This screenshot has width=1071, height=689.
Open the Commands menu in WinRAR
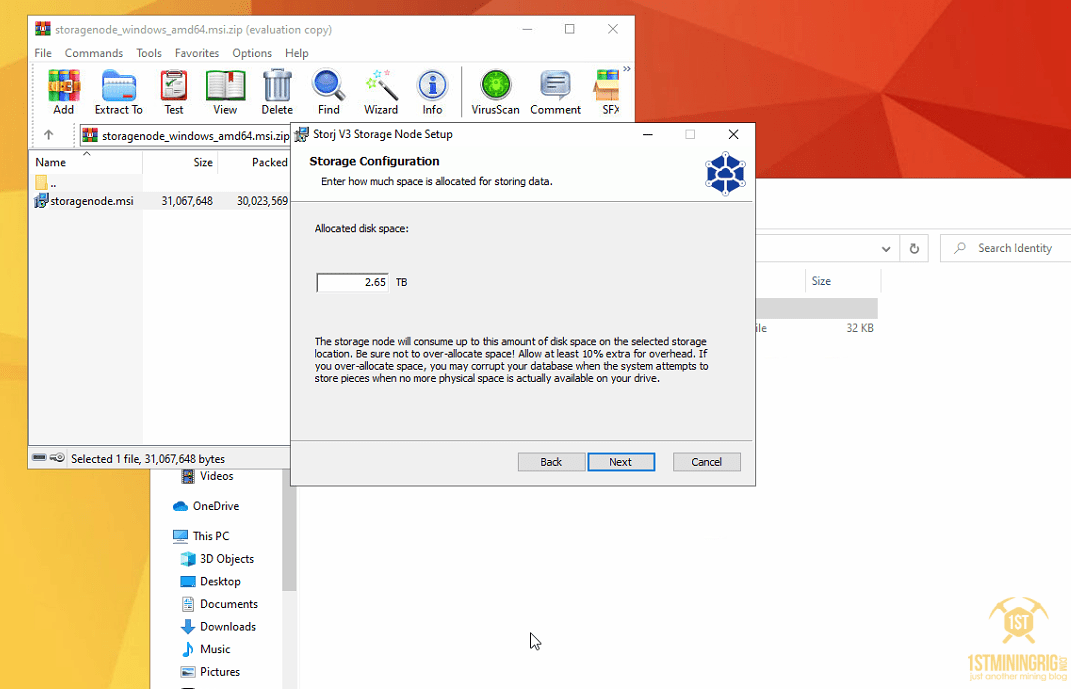(94, 53)
